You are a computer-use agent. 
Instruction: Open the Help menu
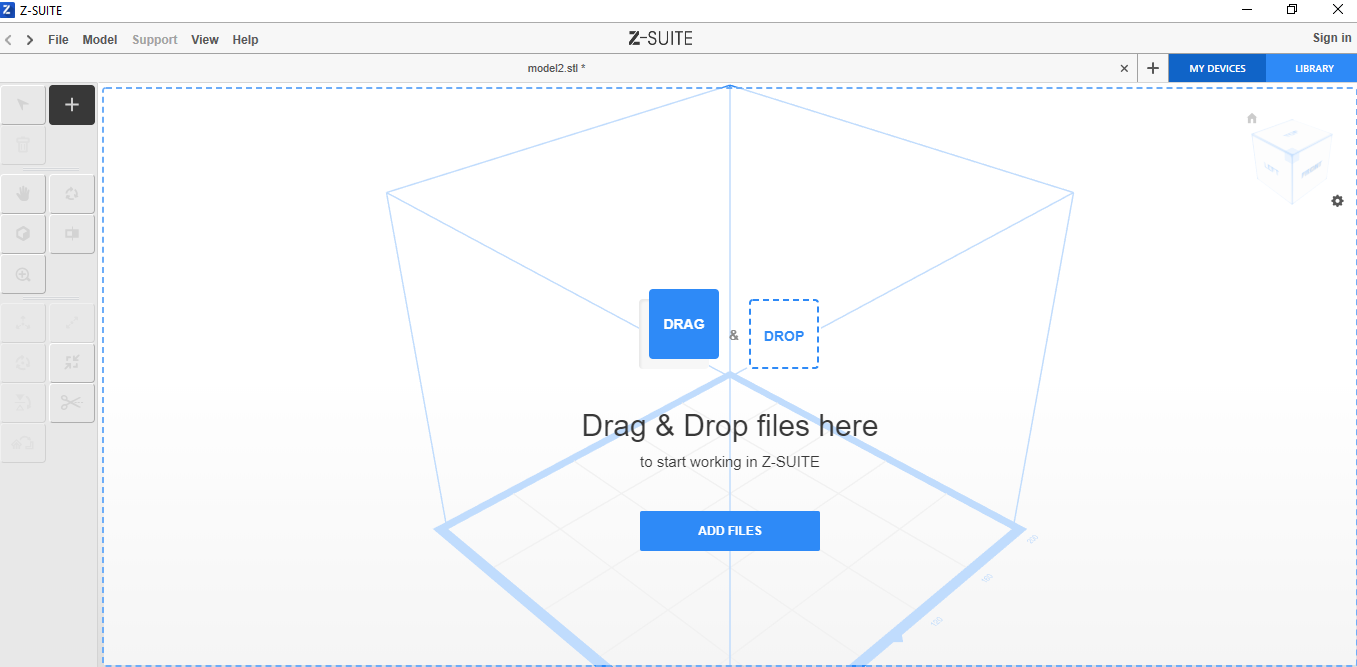pos(245,40)
